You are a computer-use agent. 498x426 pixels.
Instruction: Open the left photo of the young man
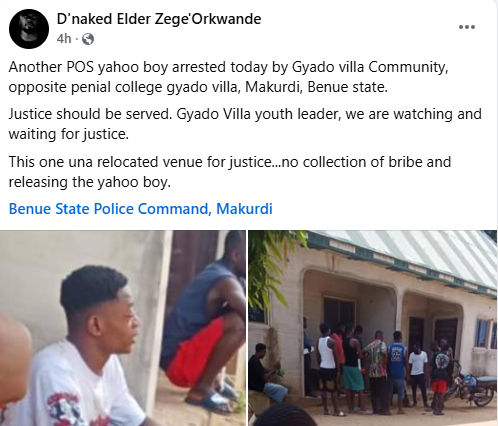[123, 328]
